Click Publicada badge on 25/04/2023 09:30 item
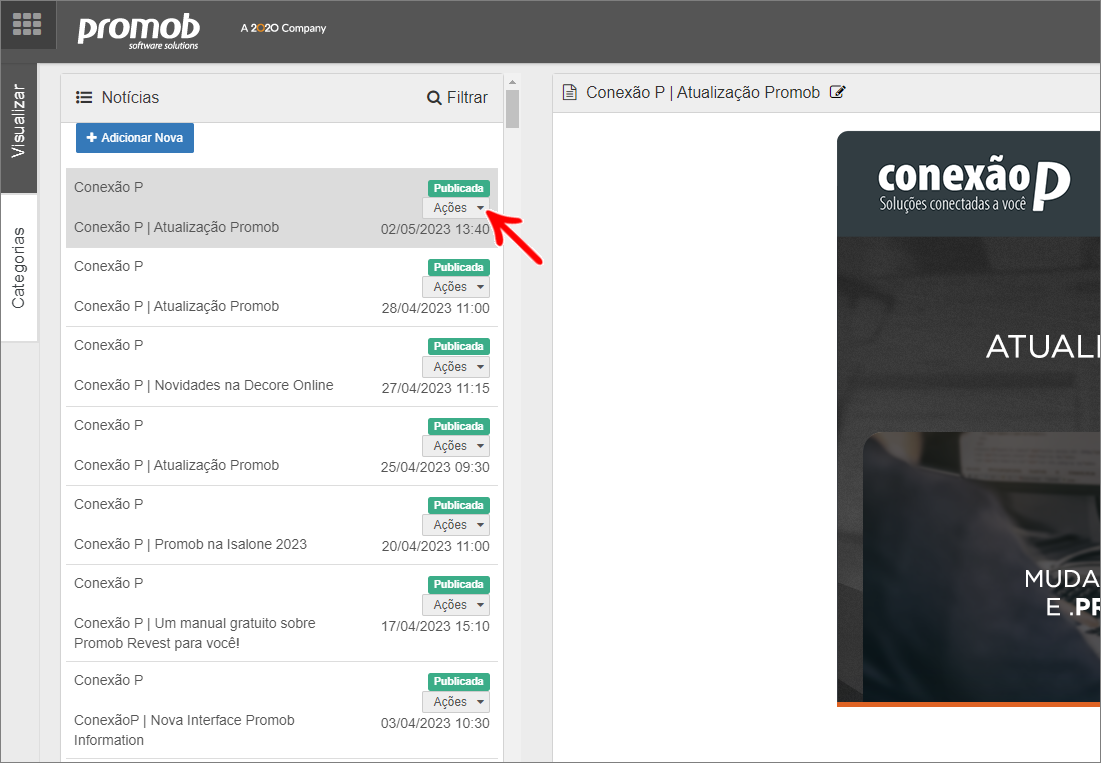1103x765 pixels. click(x=459, y=426)
